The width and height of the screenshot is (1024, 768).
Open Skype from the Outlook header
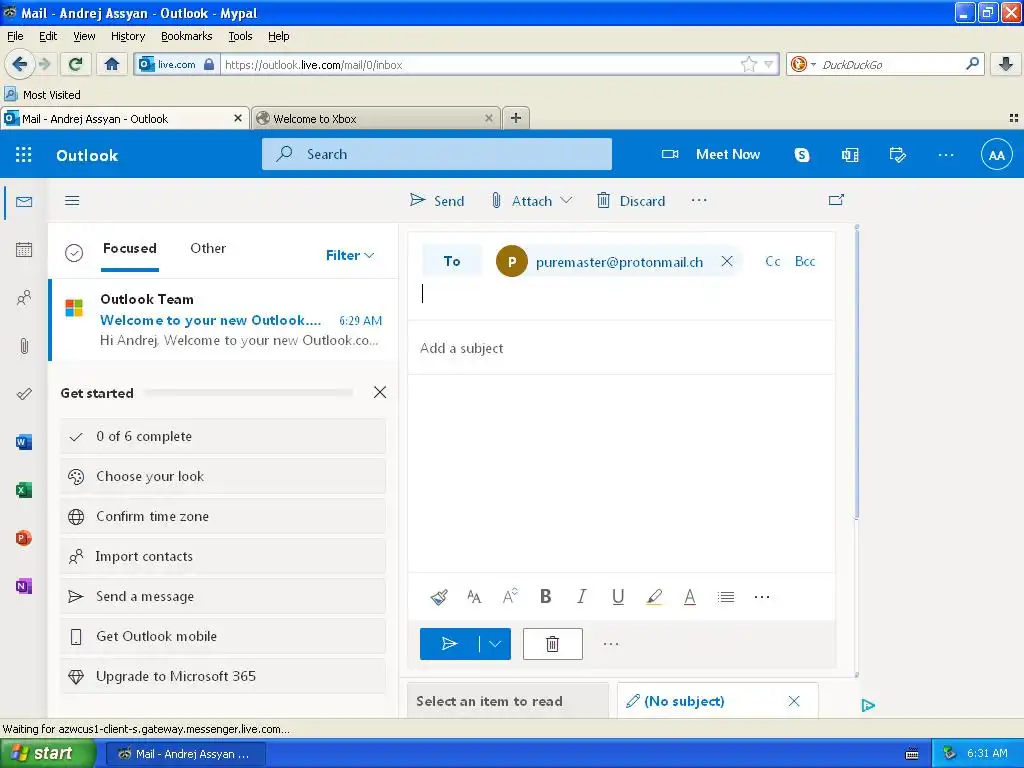coord(802,155)
